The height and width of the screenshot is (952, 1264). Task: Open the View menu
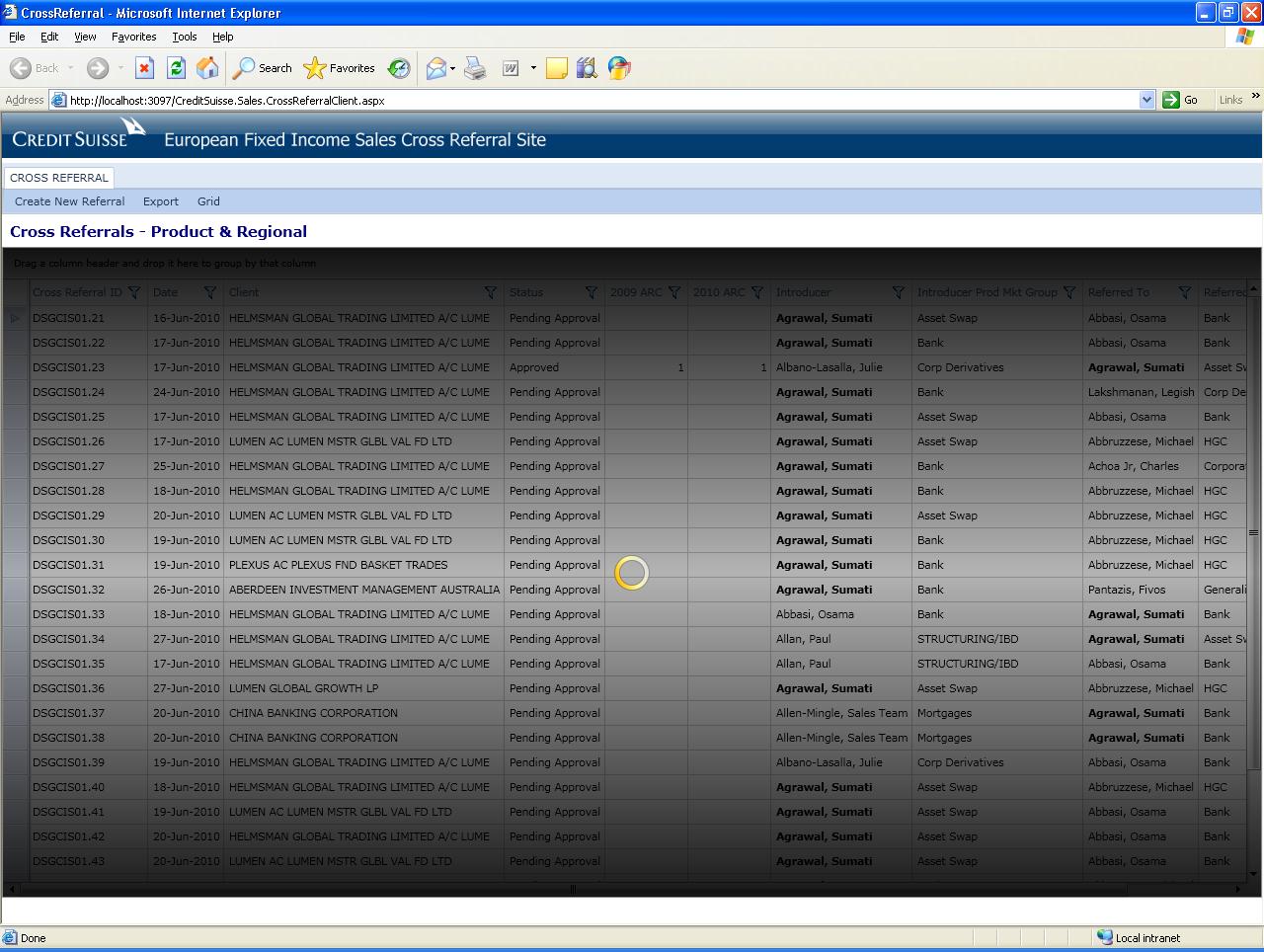tap(85, 37)
